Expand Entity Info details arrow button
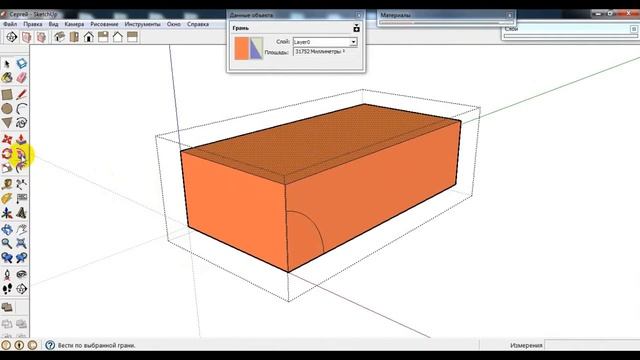The width and height of the screenshot is (640, 360). coord(356,28)
